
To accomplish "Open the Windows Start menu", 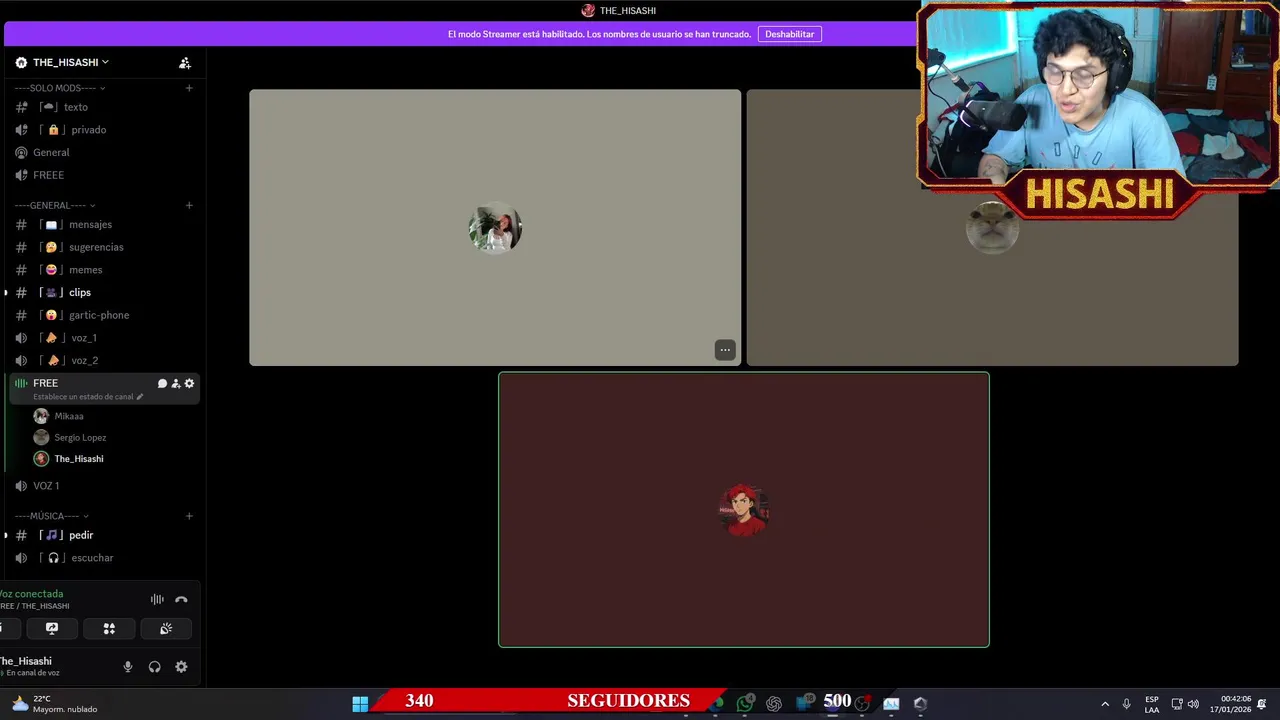I will click(360, 703).
